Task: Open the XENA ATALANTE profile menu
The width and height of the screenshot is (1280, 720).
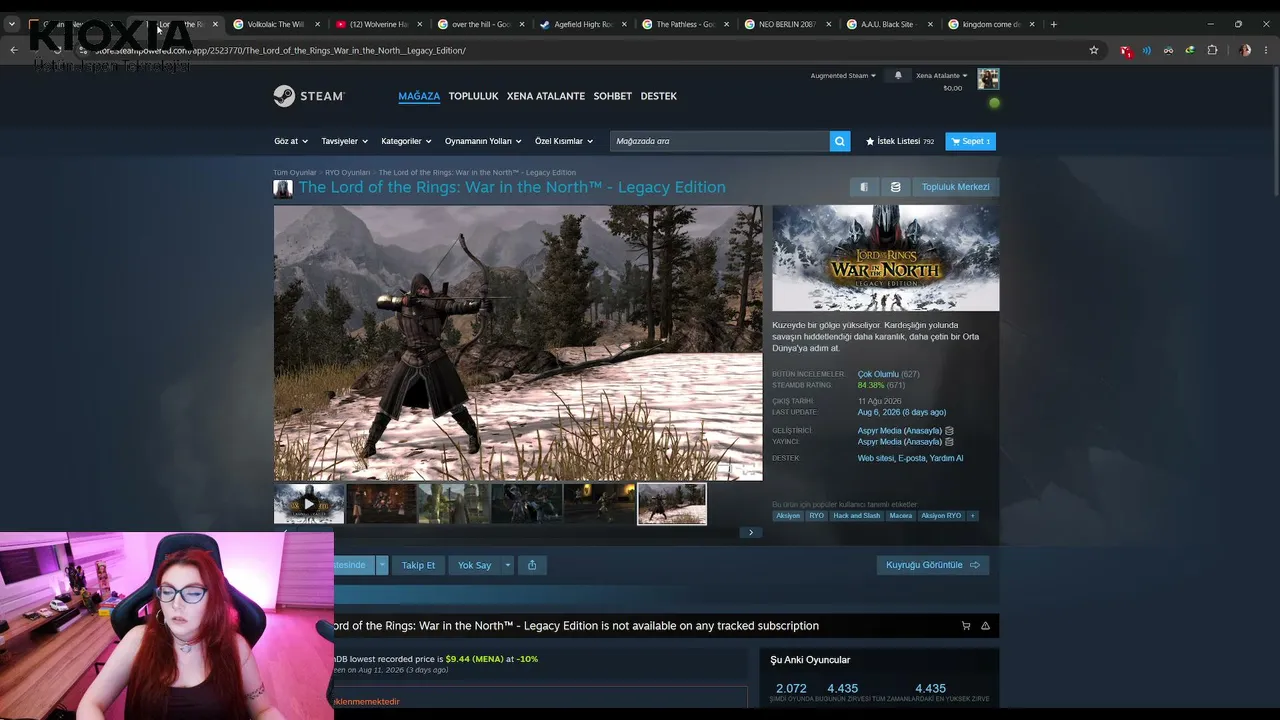Action: [546, 96]
